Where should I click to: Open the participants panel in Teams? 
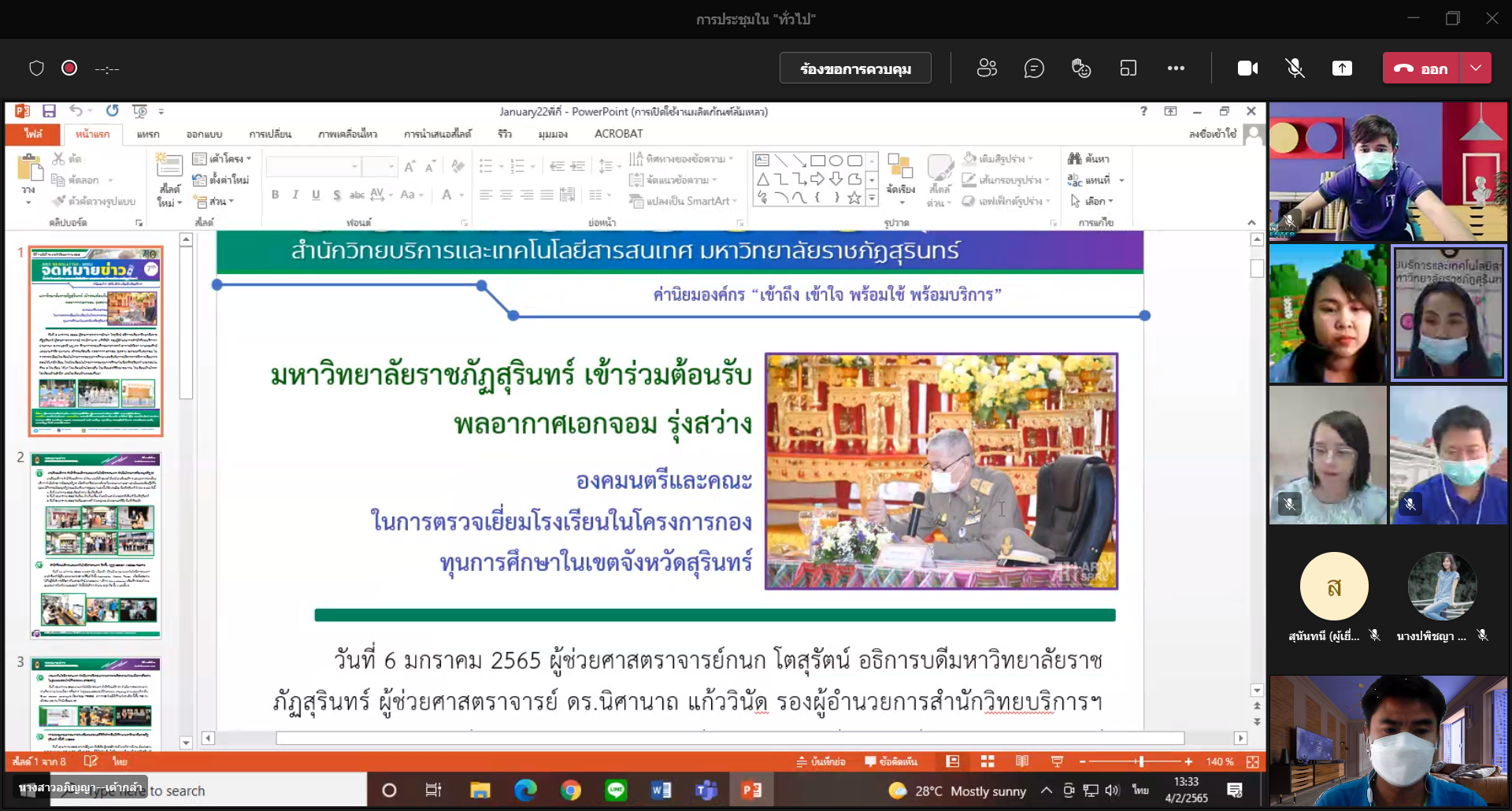point(987,69)
